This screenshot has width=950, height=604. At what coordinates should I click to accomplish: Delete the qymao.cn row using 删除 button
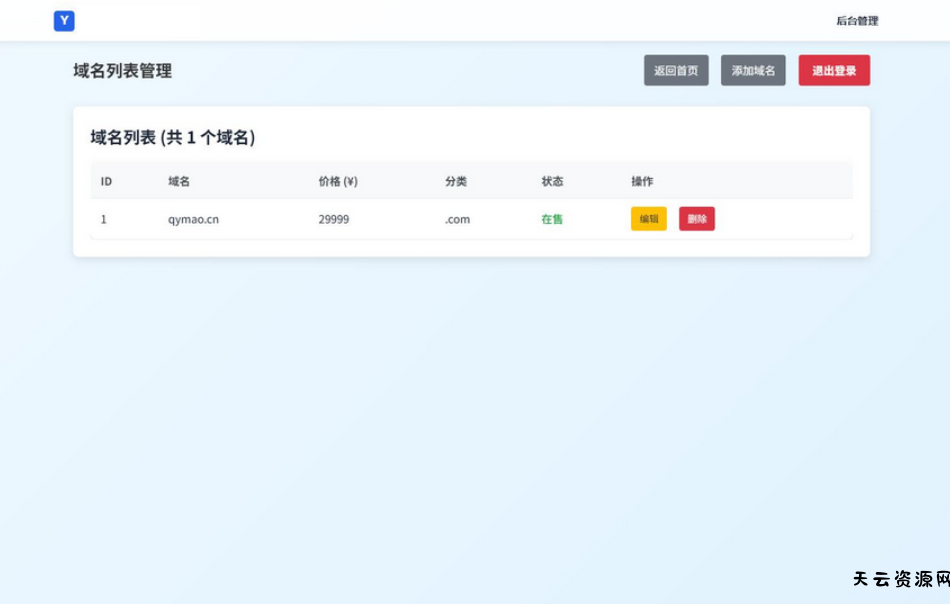pos(696,219)
